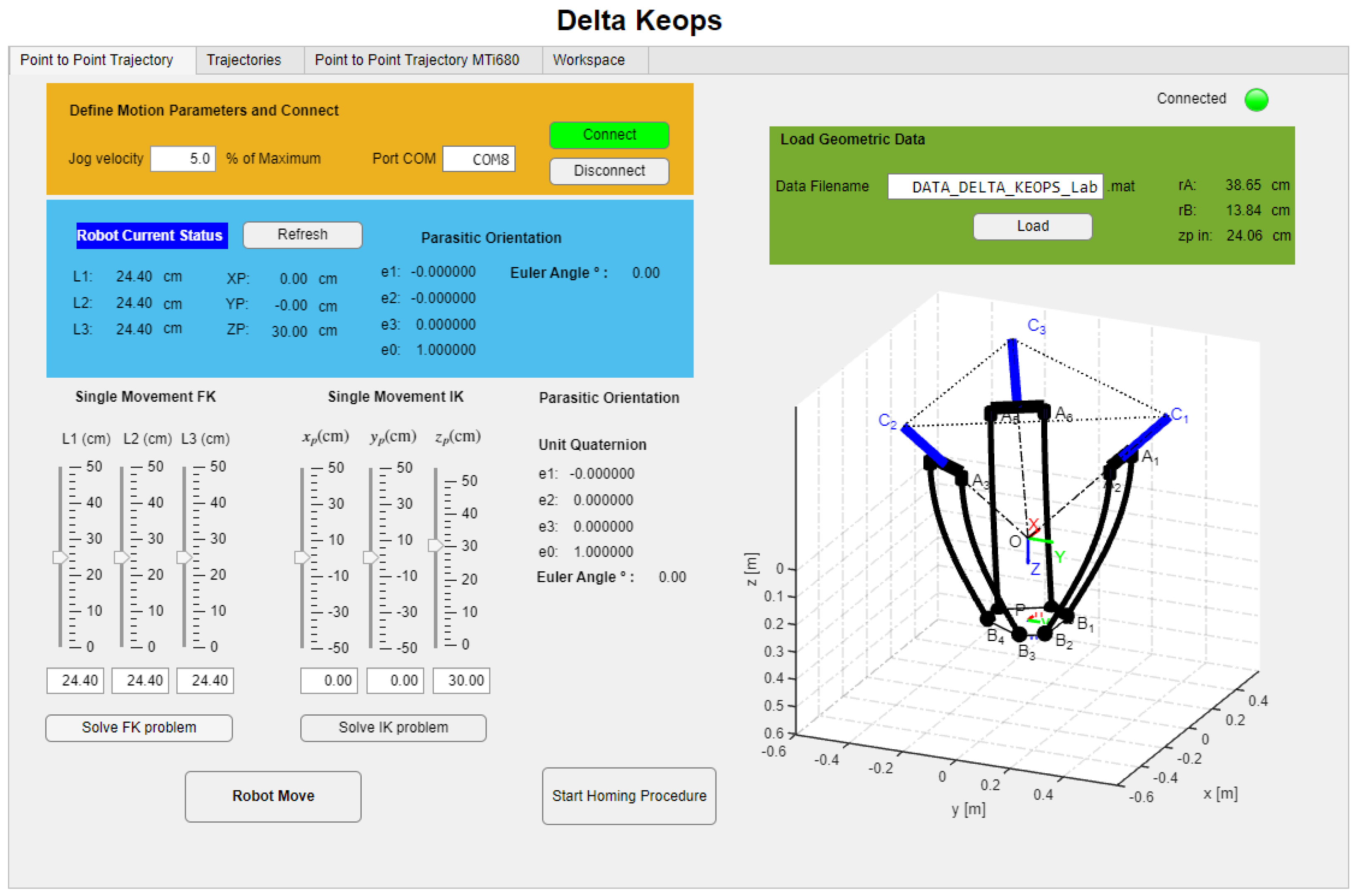Click the zp slider thumb
This screenshot has height=896, width=1356.
[x=435, y=546]
